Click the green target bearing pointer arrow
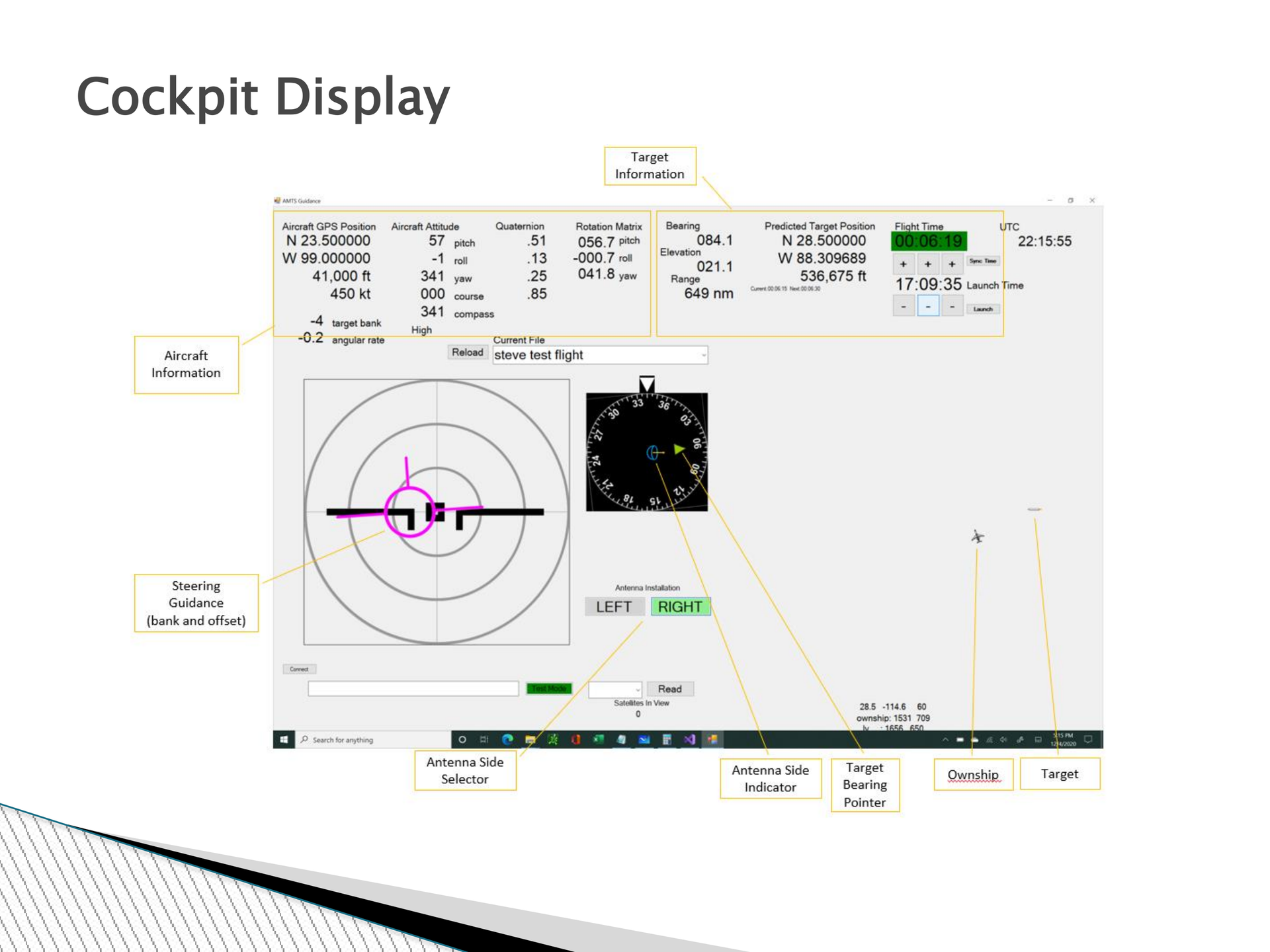 tap(679, 450)
